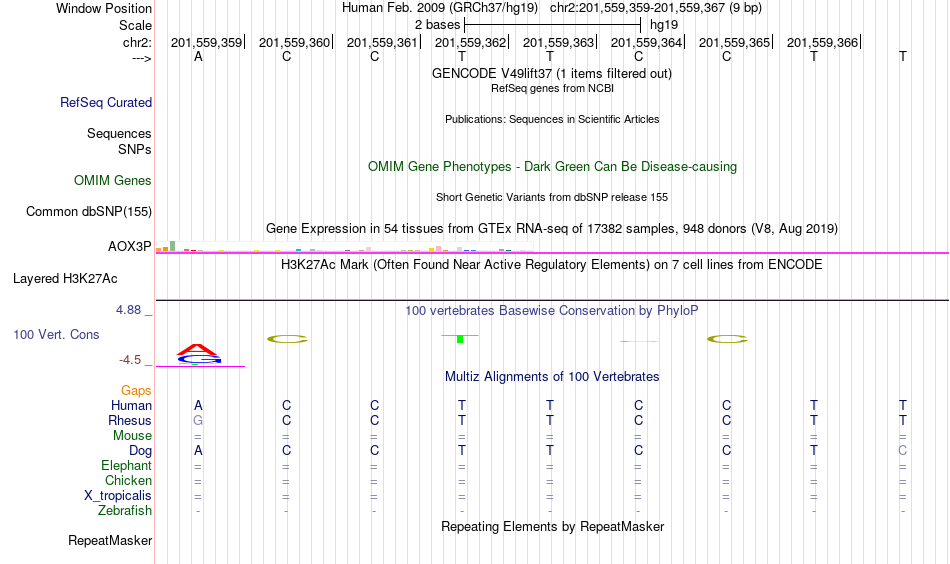This screenshot has height=564, width=950.
Task: Click the OMIM Gene Phenotypes title
Action: tap(552, 167)
